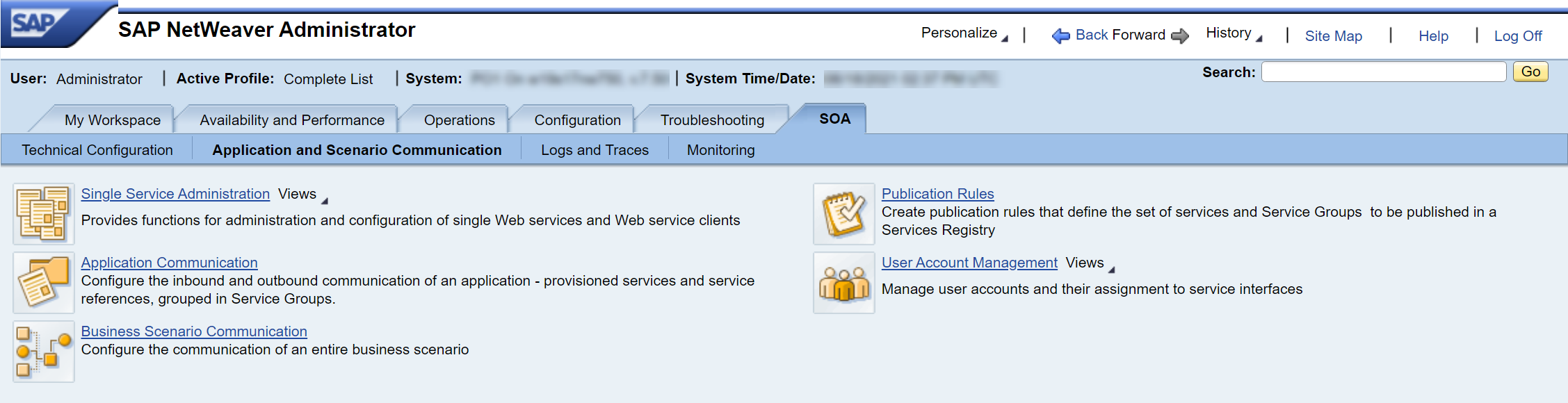
Task: Click the Application Communication folder icon
Action: pos(43,282)
